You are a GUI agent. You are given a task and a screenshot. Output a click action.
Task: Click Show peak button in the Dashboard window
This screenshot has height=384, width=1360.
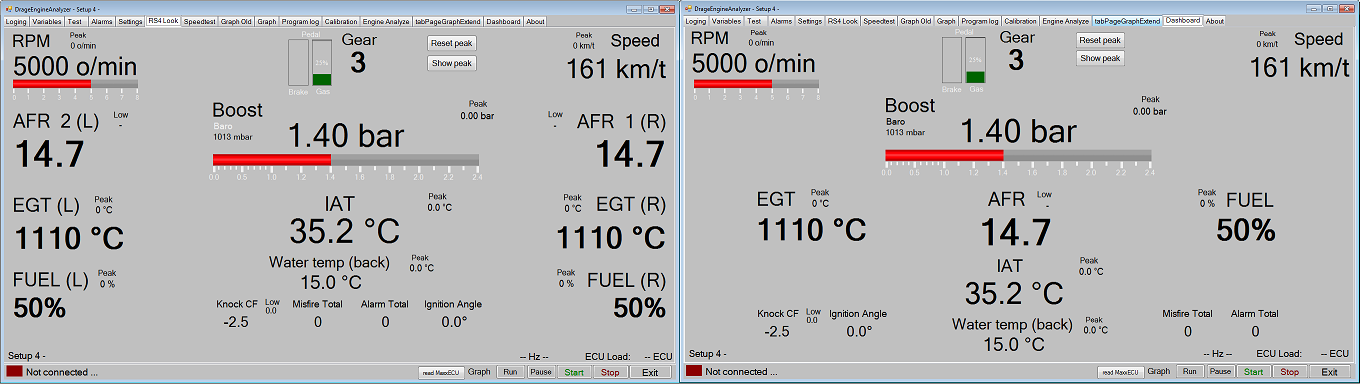coord(1101,58)
